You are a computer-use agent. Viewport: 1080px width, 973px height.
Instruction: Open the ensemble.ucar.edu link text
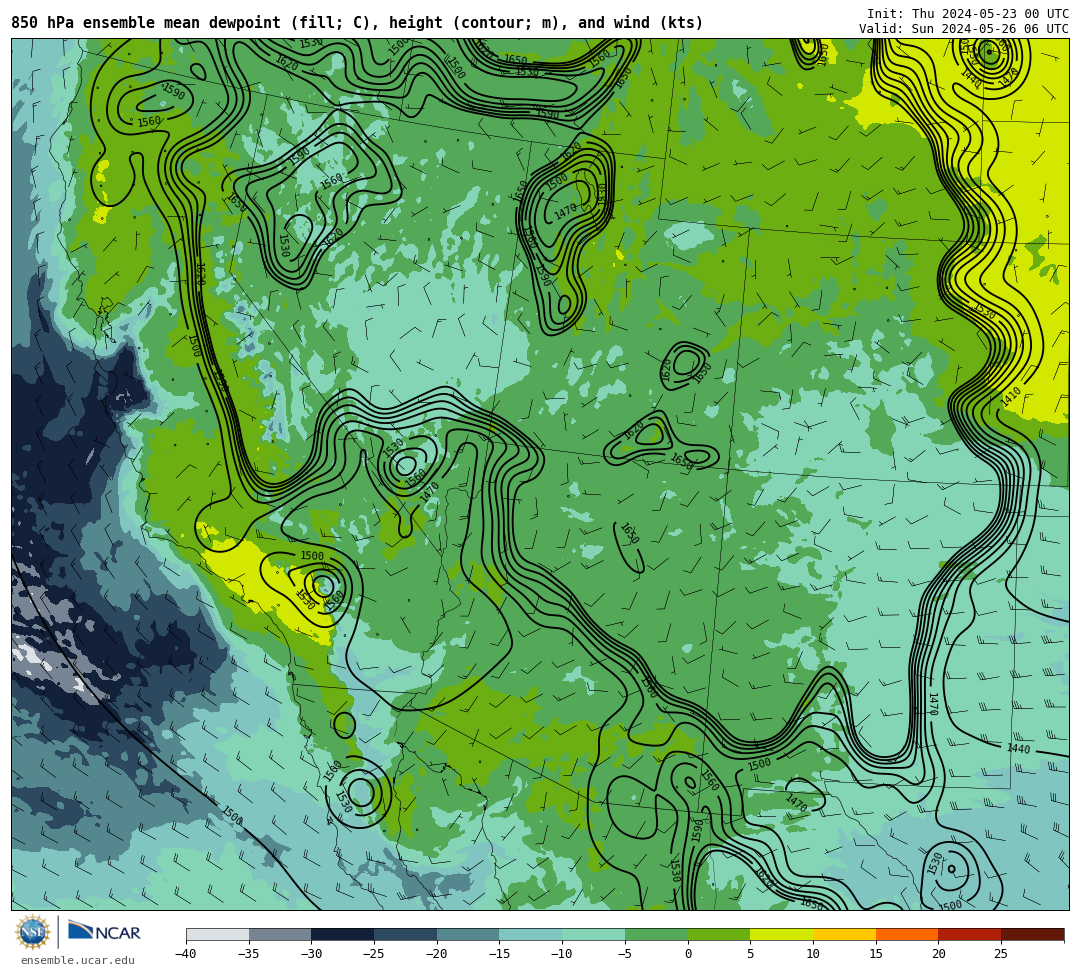point(78,960)
